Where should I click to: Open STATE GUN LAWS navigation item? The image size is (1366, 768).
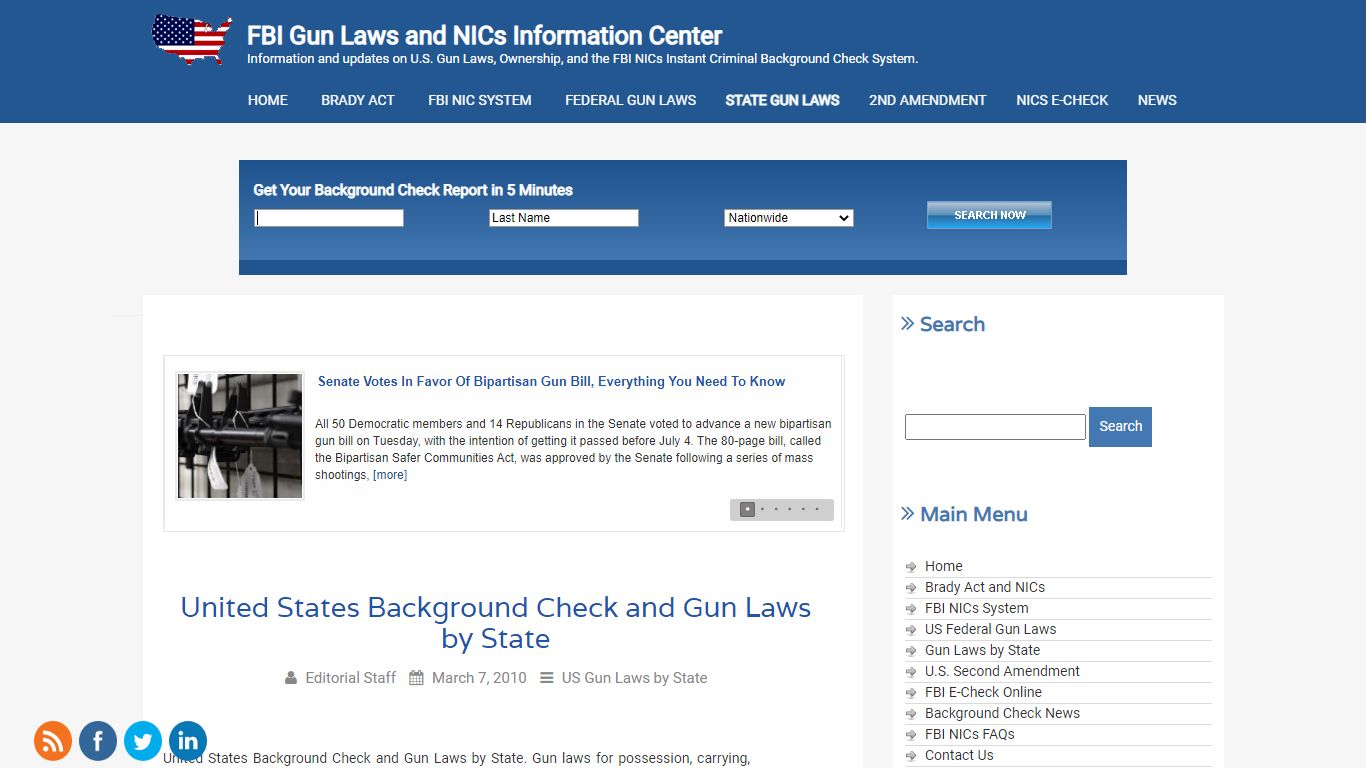(x=783, y=100)
